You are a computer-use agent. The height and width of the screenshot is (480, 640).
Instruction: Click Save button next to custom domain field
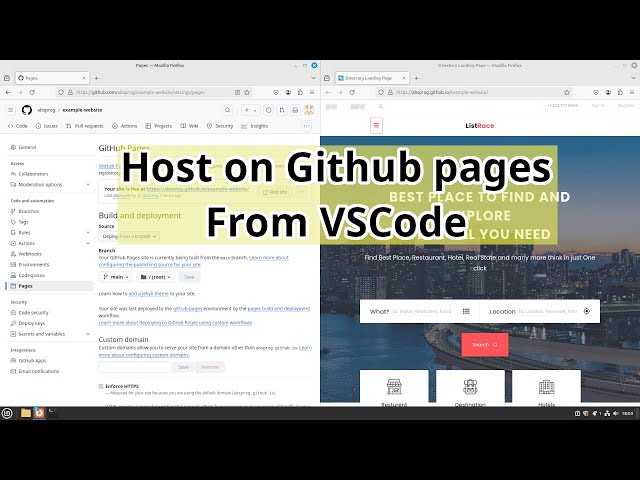[184, 367]
